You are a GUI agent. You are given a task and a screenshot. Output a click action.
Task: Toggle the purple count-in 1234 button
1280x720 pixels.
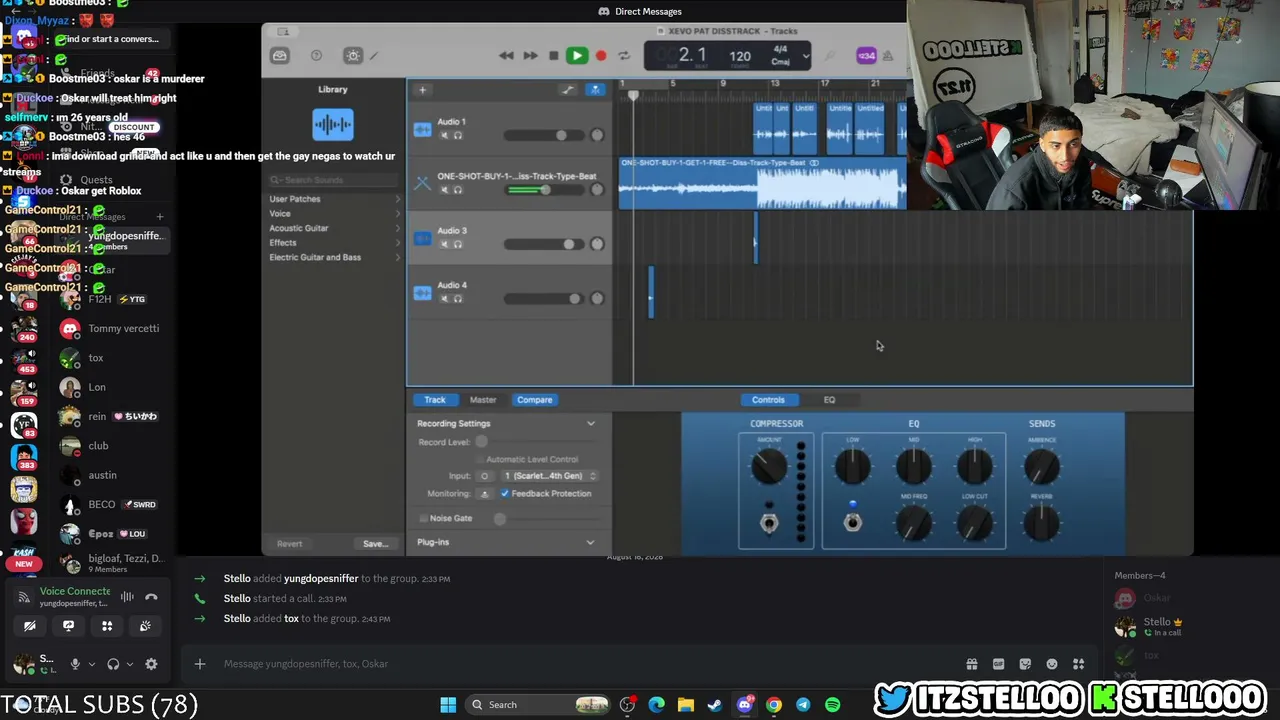coord(867,56)
